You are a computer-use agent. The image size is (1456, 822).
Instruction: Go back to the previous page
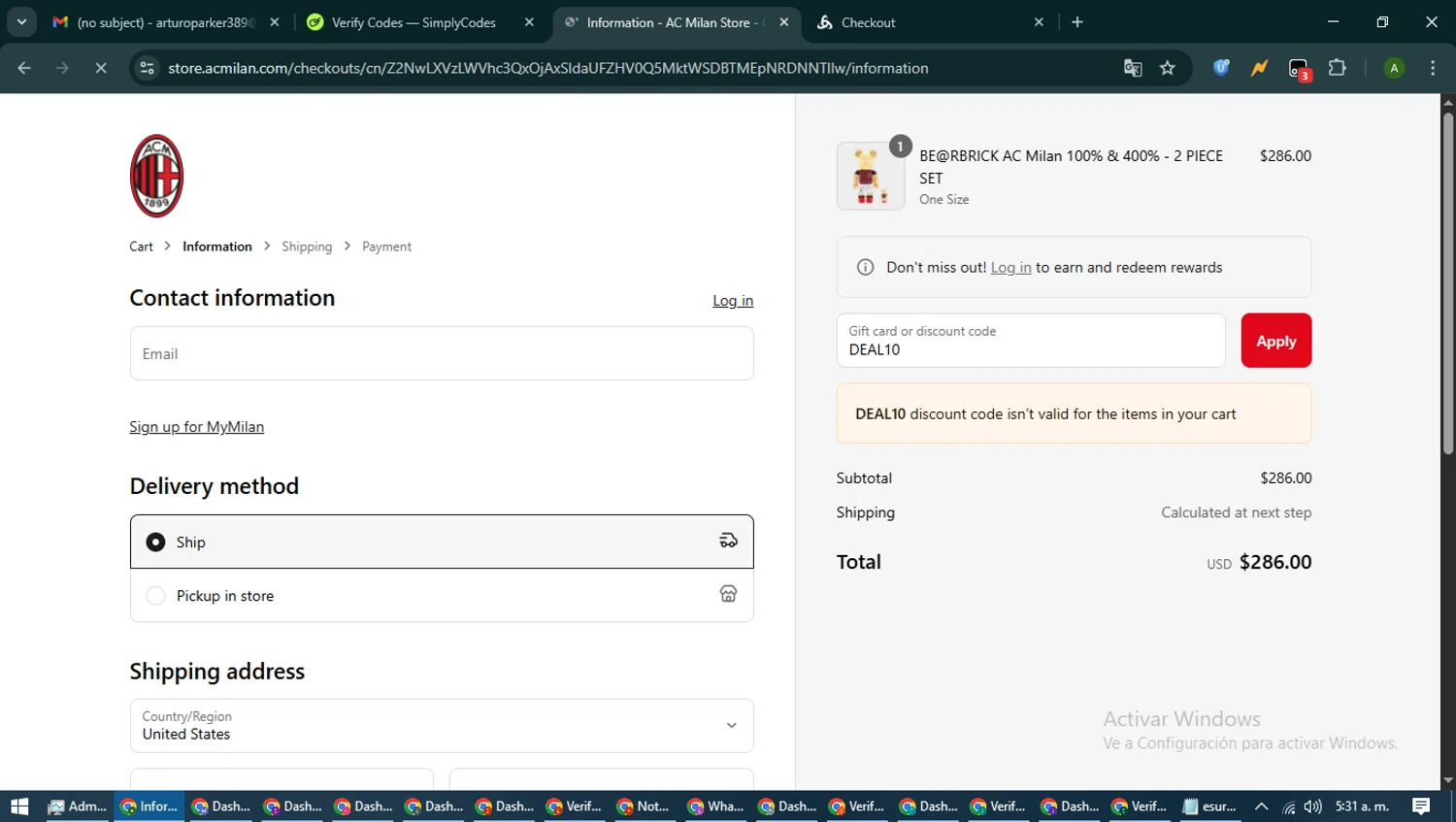(24, 68)
